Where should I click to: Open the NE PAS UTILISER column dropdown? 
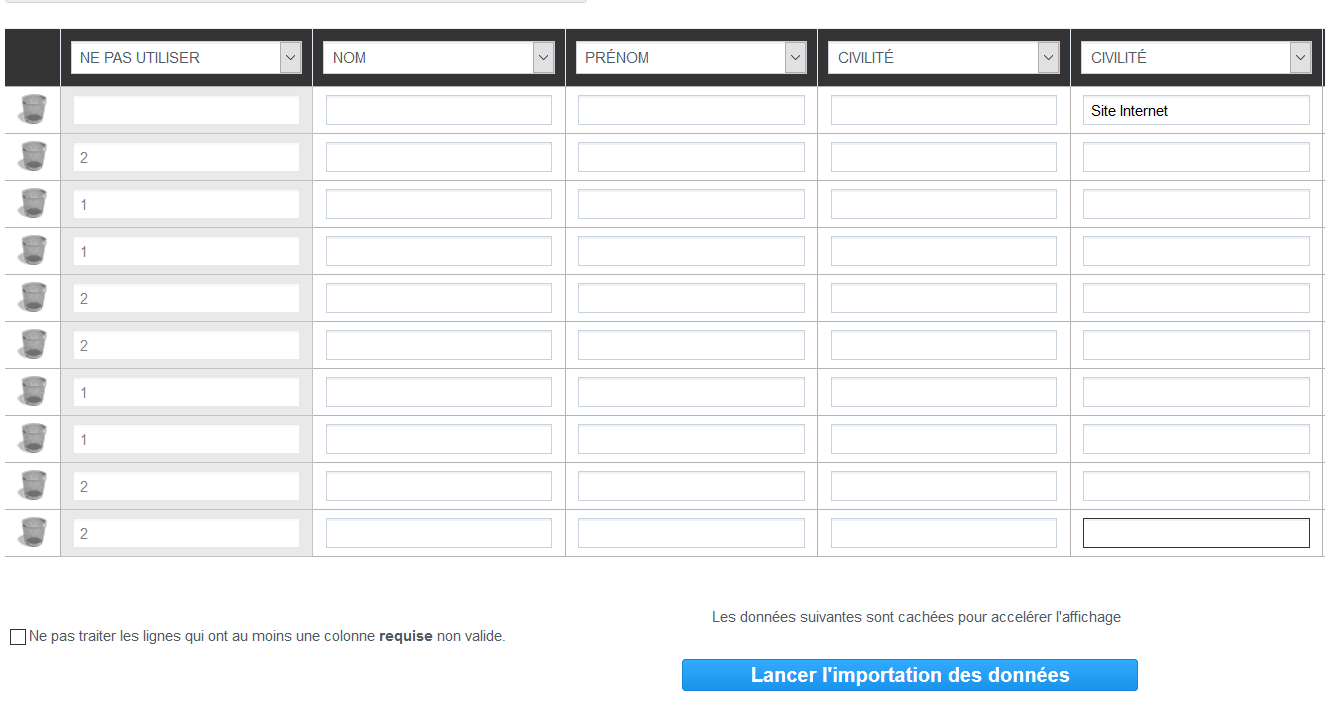(x=289, y=57)
